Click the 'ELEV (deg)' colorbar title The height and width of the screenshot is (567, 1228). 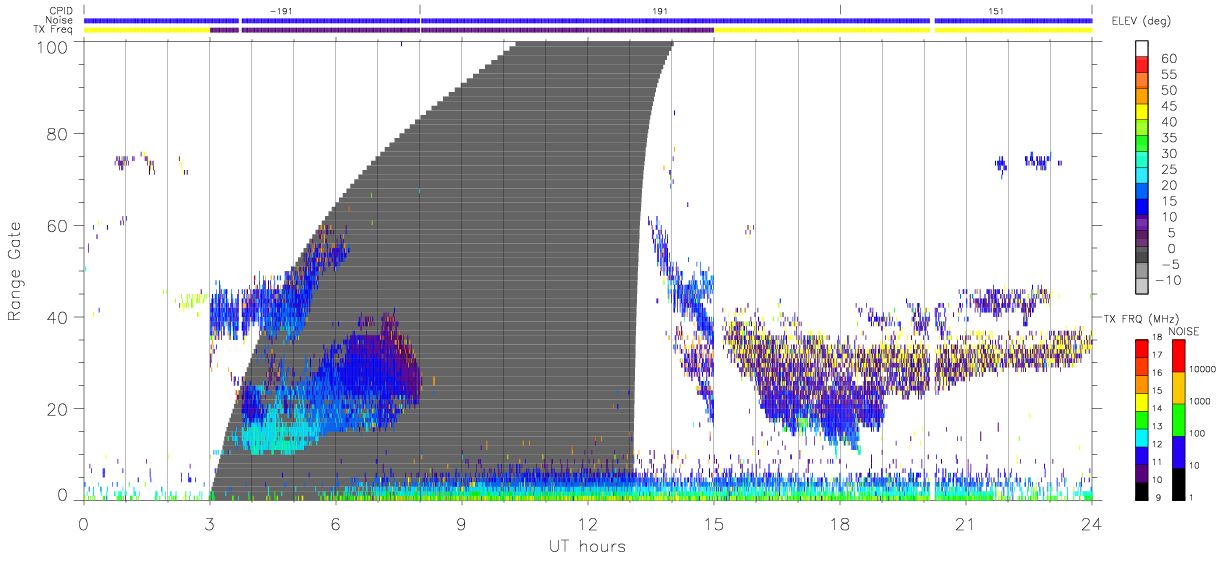[x=1142, y=21]
